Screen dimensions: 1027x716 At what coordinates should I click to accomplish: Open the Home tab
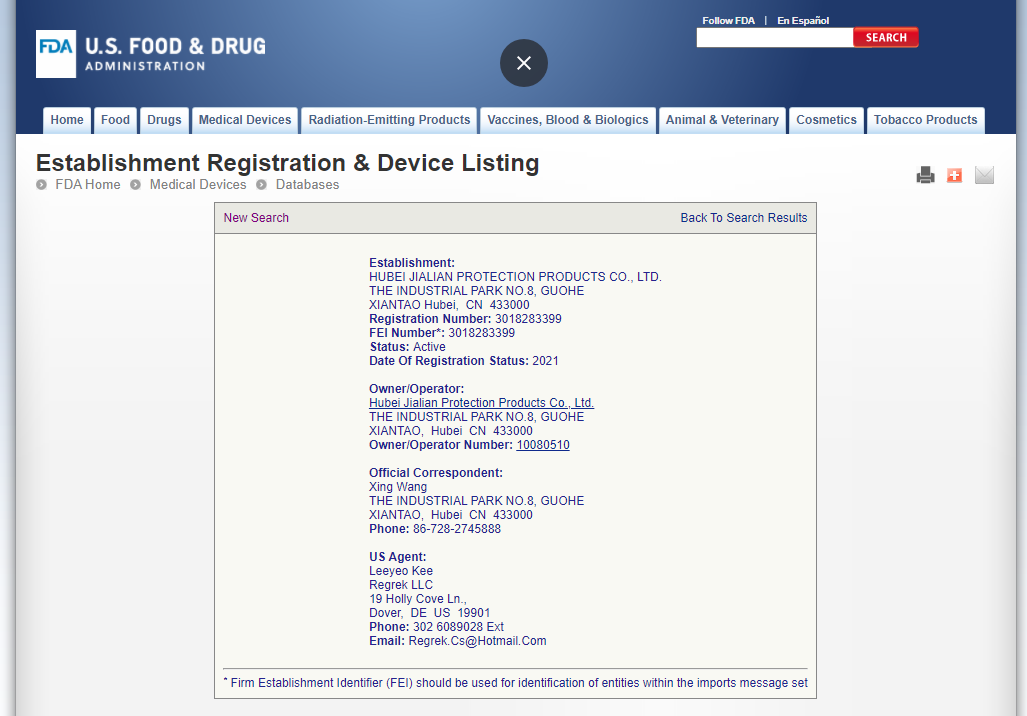pos(67,121)
